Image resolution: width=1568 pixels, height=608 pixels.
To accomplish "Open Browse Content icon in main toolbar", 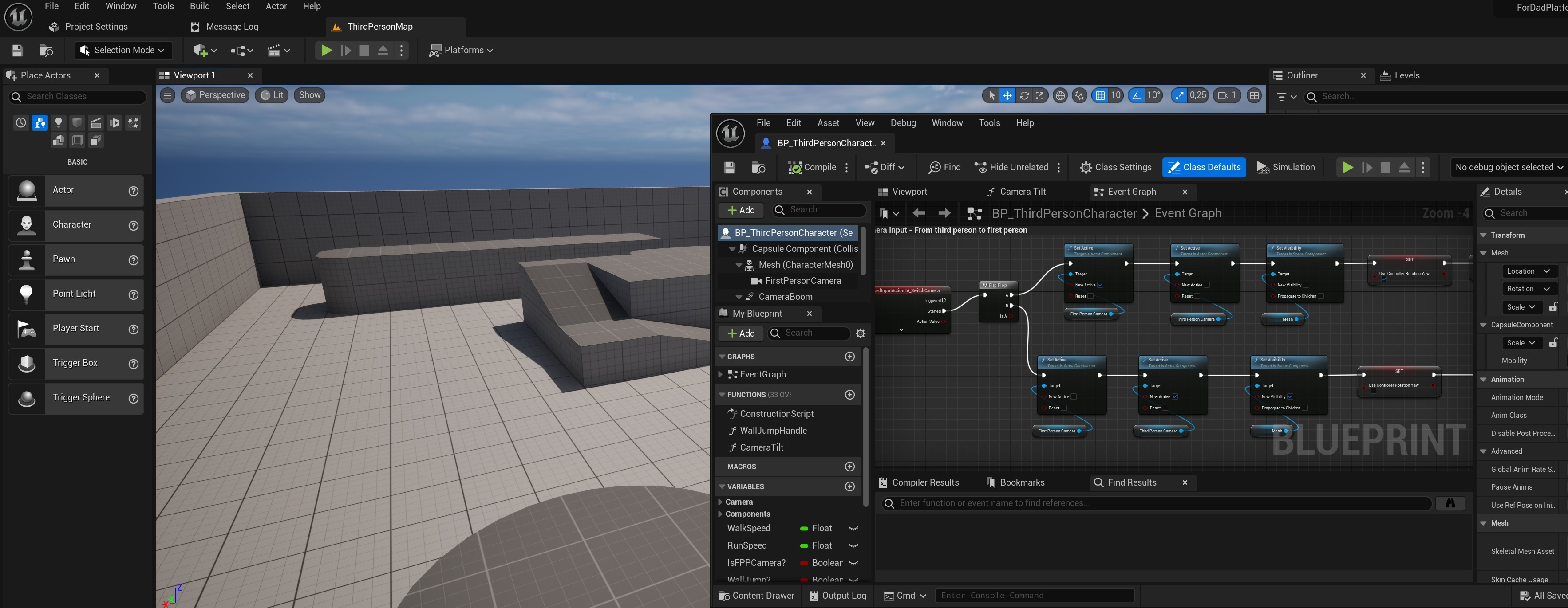I will pyautogui.click(x=46, y=51).
